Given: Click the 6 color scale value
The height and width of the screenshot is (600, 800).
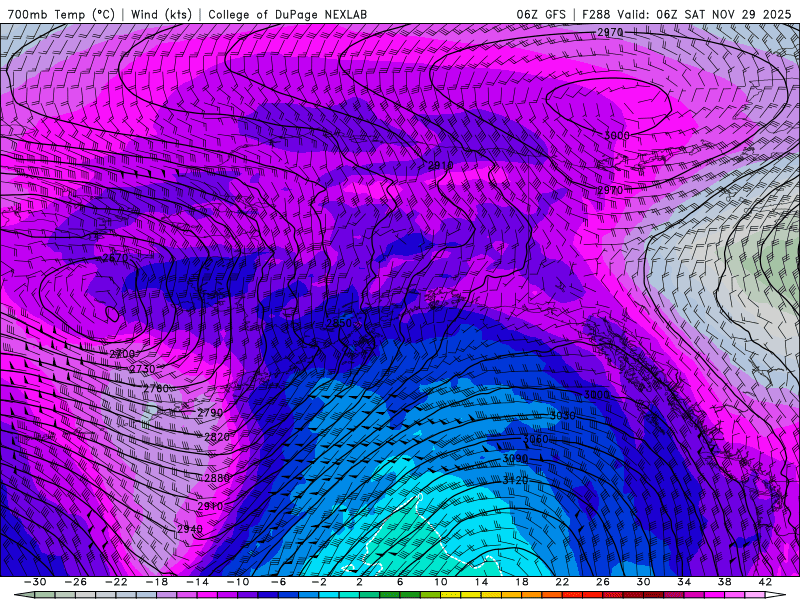Looking at the screenshot, I should [x=400, y=582].
